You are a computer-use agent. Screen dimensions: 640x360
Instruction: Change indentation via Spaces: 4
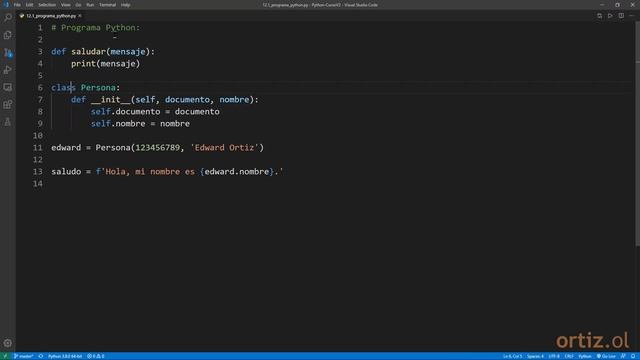[x=536, y=356]
